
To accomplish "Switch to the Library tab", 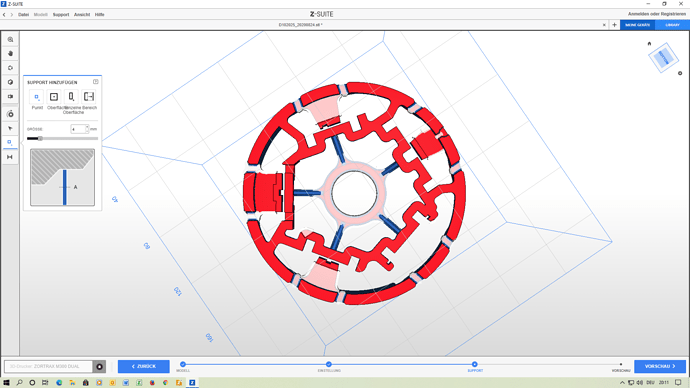I will click(672, 25).
